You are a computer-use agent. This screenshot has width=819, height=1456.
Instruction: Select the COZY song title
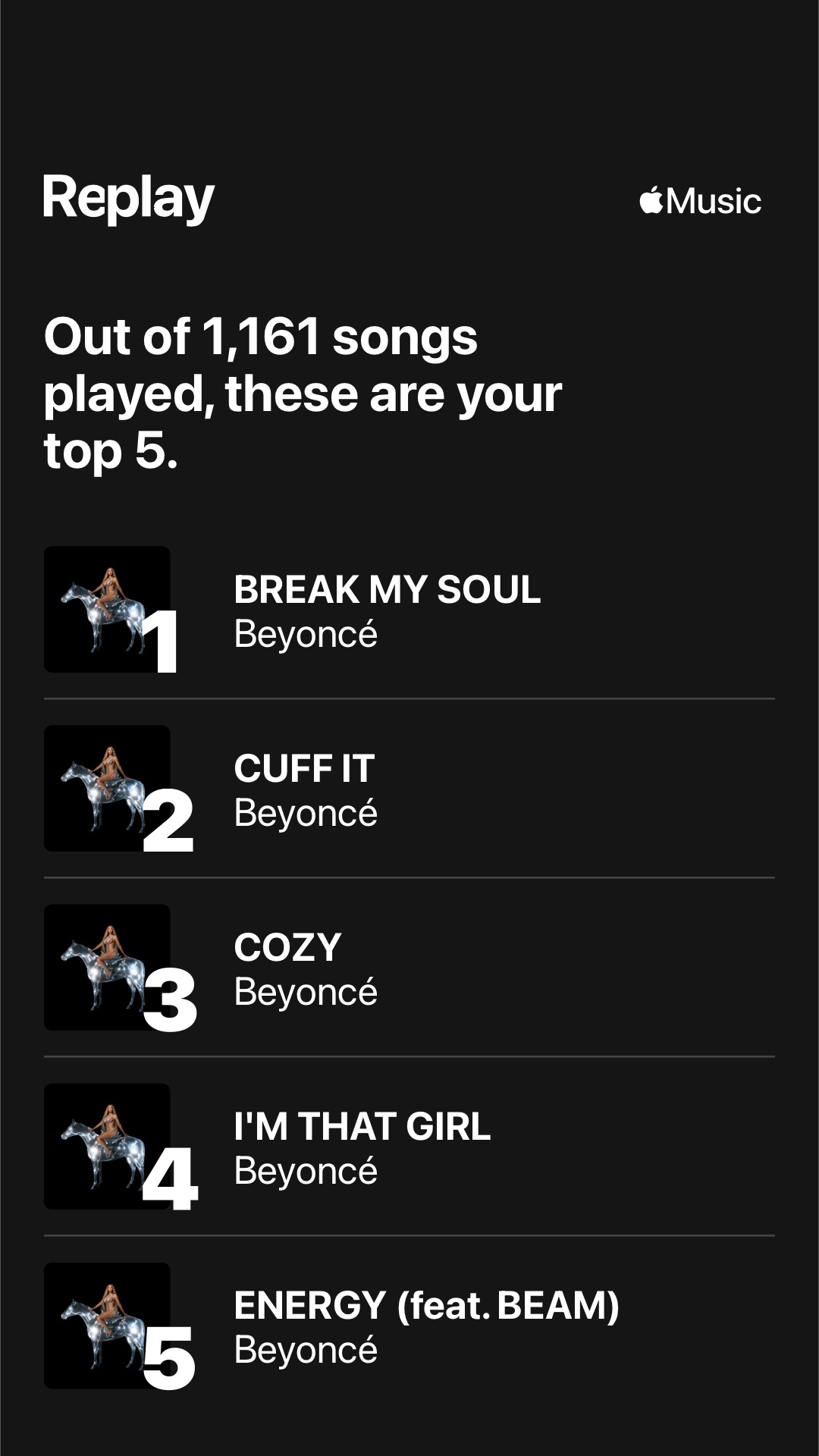pyautogui.click(x=287, y=947)
